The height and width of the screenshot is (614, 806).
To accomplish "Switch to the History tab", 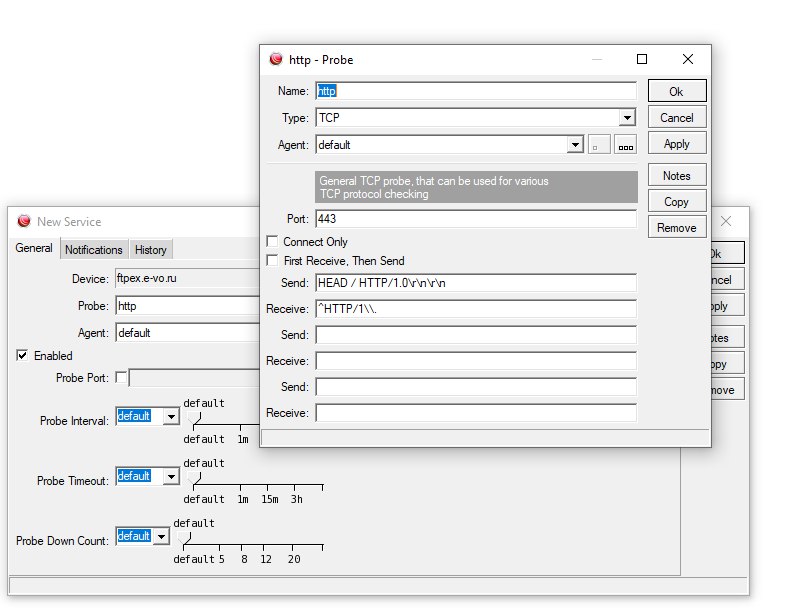I will tap(151, 249).
